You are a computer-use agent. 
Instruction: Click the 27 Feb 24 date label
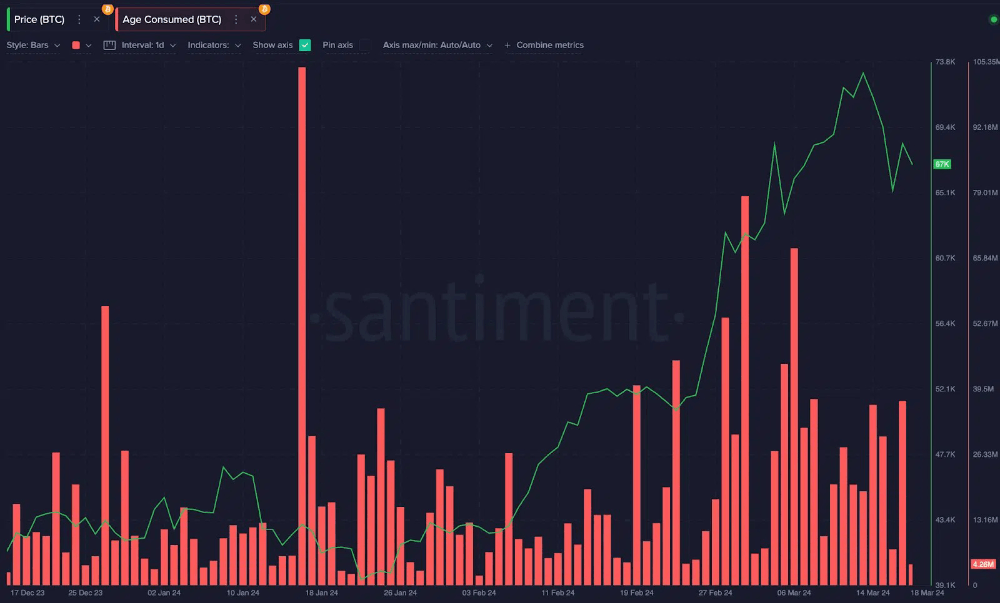(715, 593)
